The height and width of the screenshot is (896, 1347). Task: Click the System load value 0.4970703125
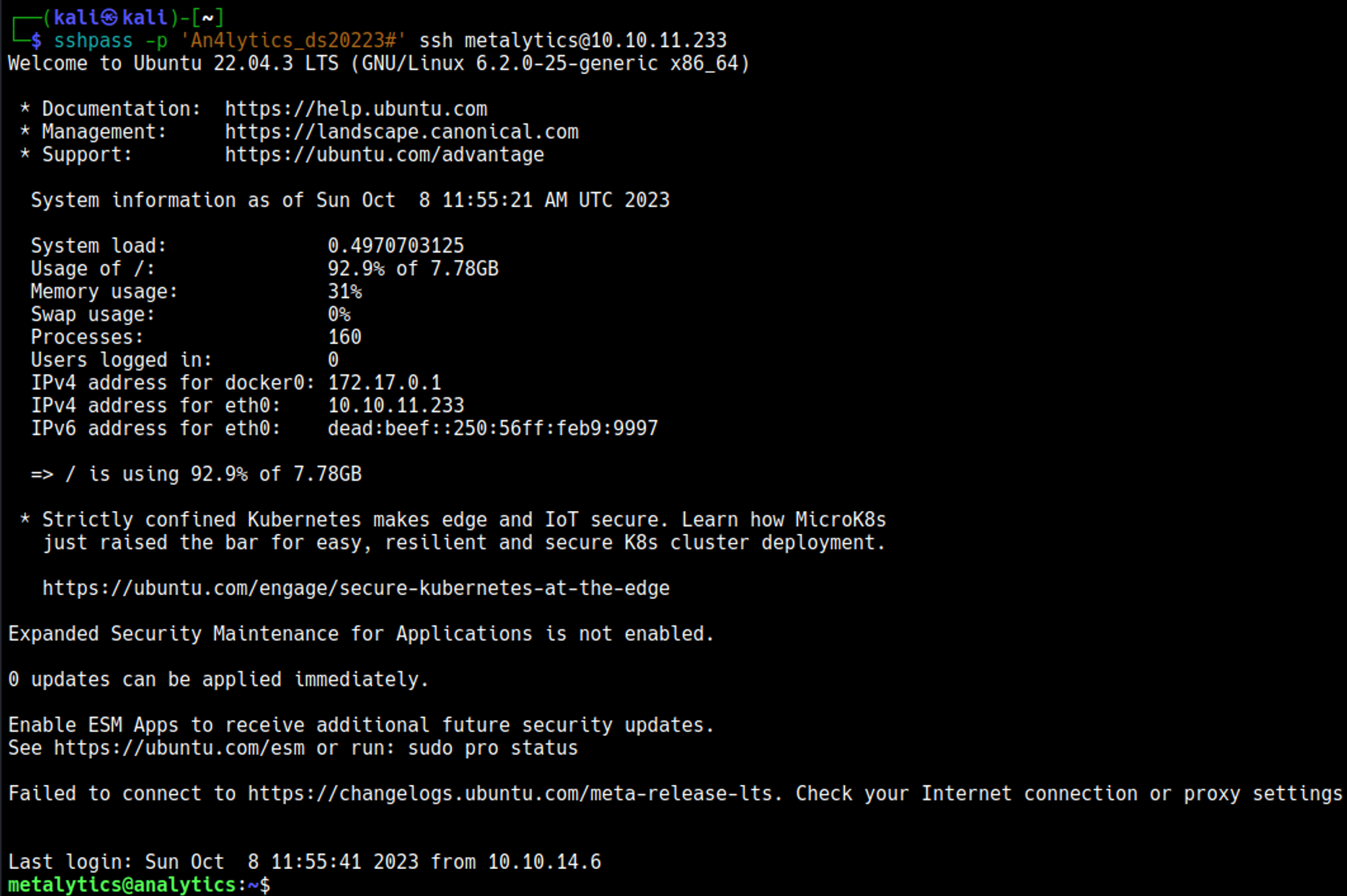coord(395,246)
